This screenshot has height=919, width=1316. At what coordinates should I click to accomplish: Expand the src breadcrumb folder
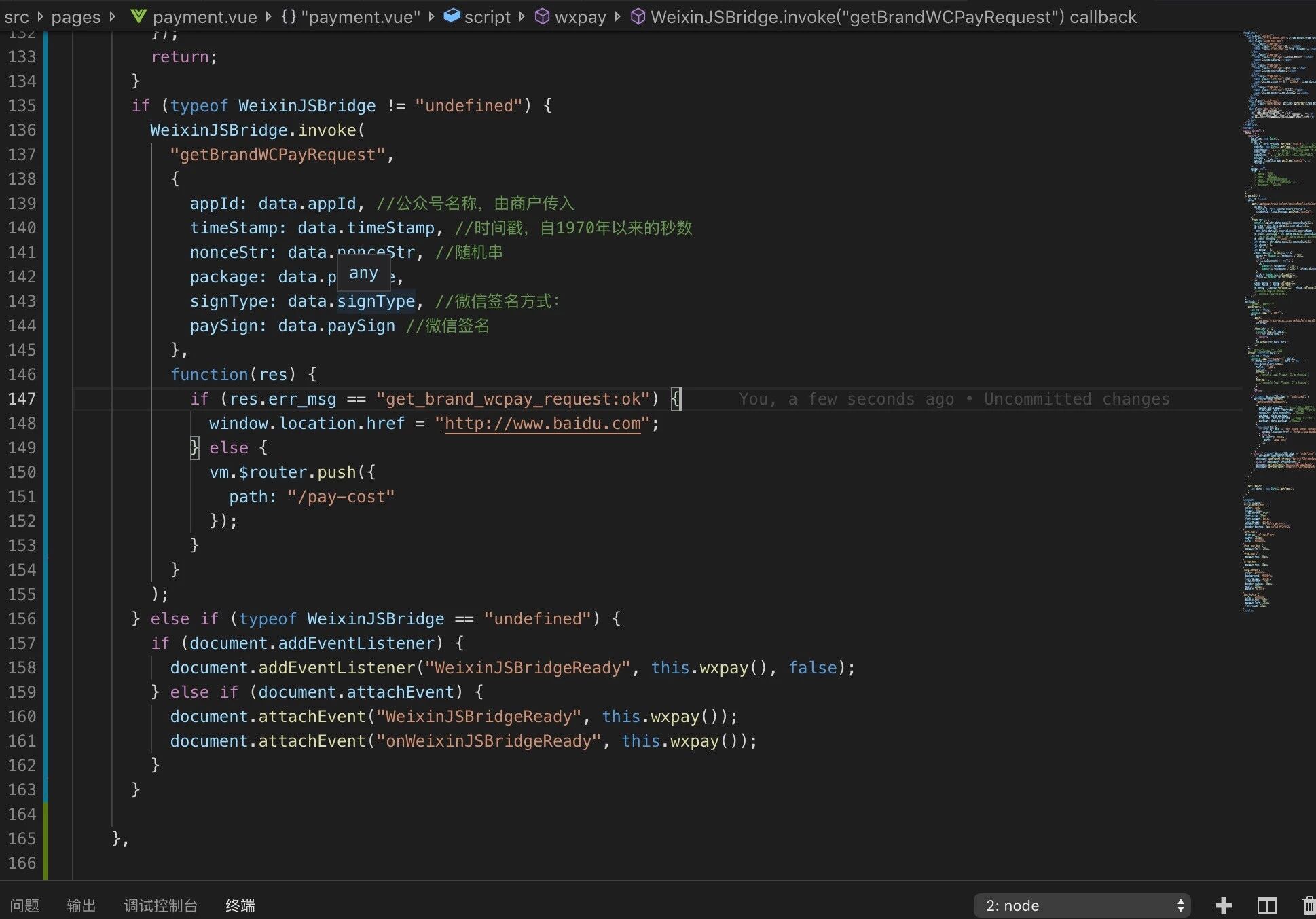tap(16, 16)
